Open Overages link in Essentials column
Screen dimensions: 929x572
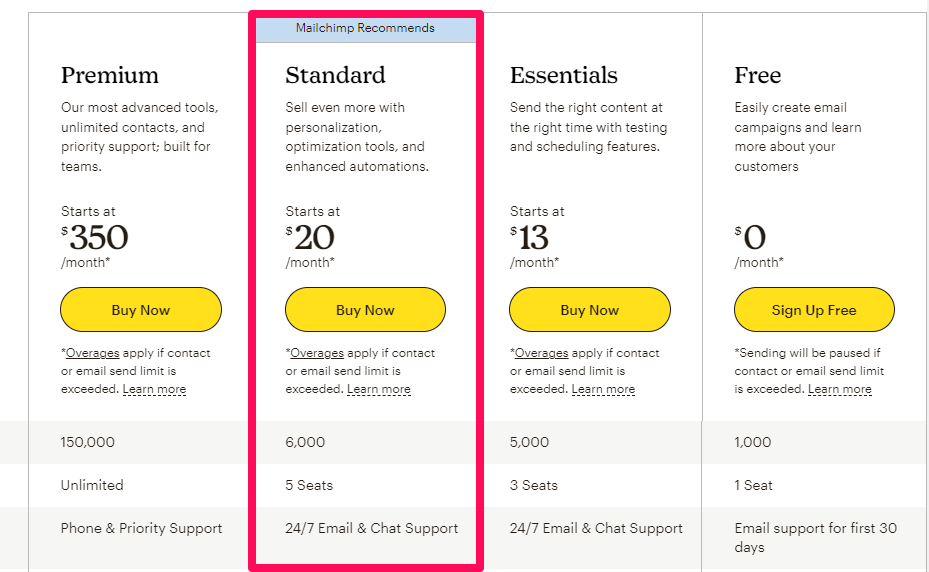pyautogui.click(x=542, y=353)
